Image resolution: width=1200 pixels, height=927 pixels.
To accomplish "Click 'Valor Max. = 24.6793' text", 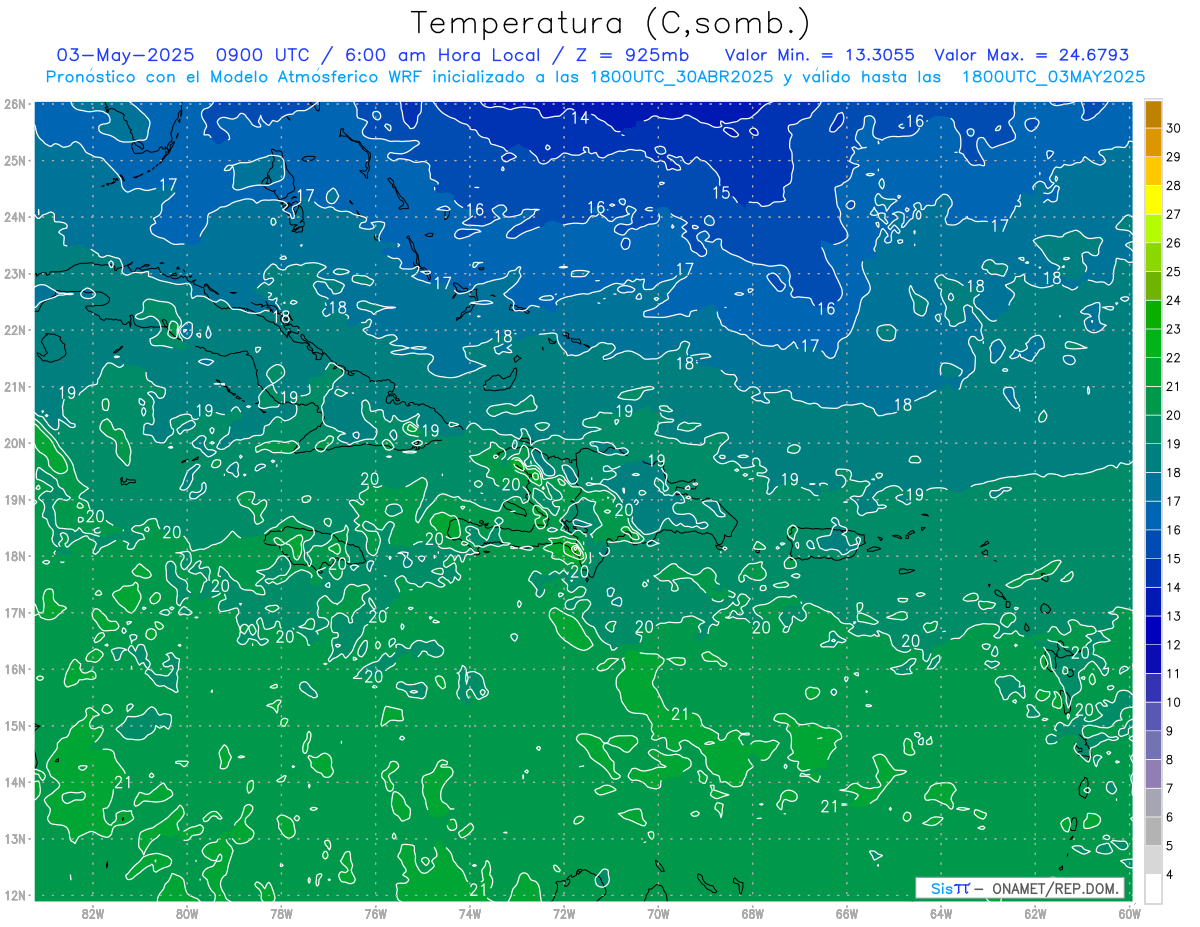I will click(1031, 55).
